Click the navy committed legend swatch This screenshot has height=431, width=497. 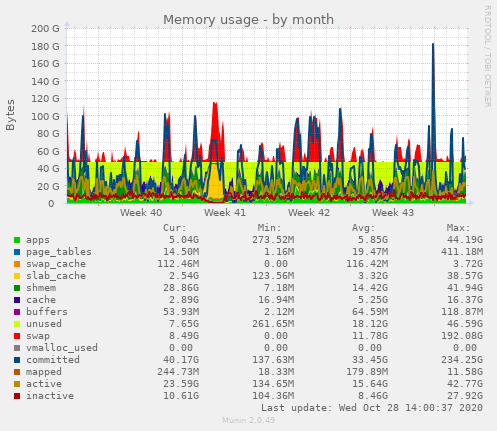click(x=17, y=360)
